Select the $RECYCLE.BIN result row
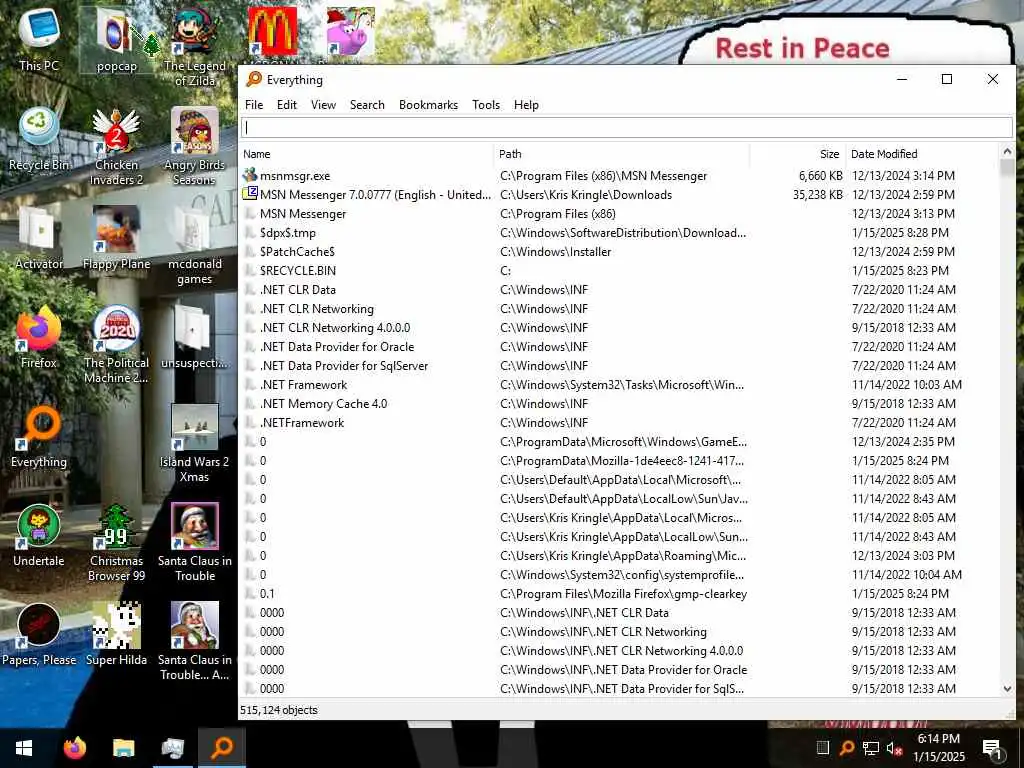Image resolution: width=1024 pixels, height=768 pixels. [620, 270]
